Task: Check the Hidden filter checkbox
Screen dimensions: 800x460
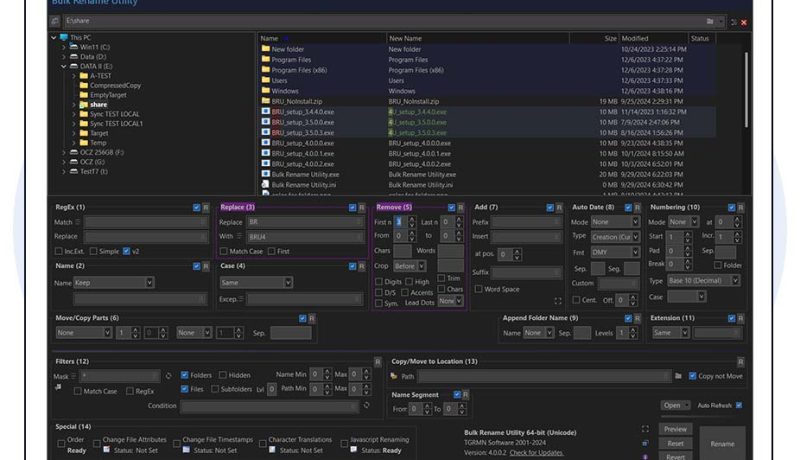Action: point(223,375)
